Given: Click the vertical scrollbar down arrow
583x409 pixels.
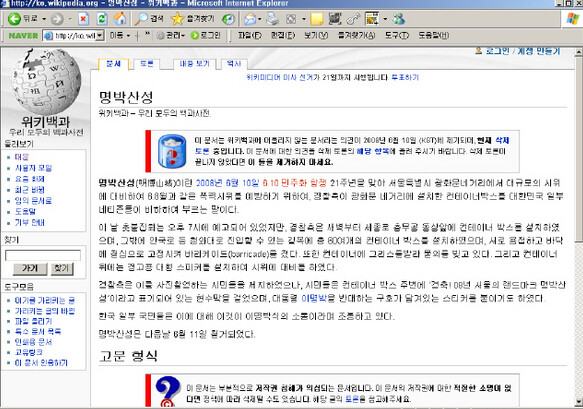Looking at the screenshot, I should (x=579, y=402).
